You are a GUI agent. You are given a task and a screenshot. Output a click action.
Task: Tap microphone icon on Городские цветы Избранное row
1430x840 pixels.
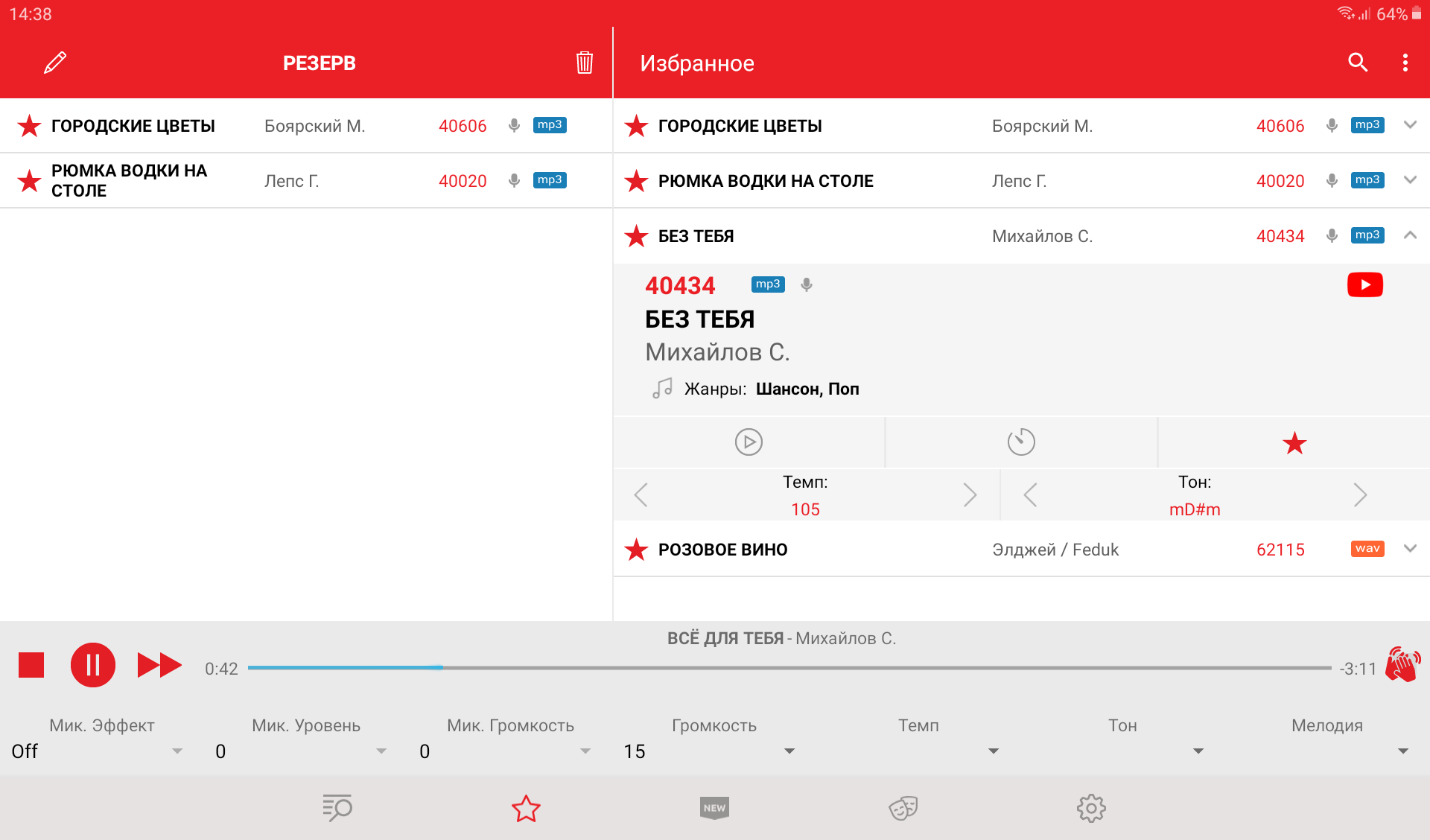[x=1332, y=125]
